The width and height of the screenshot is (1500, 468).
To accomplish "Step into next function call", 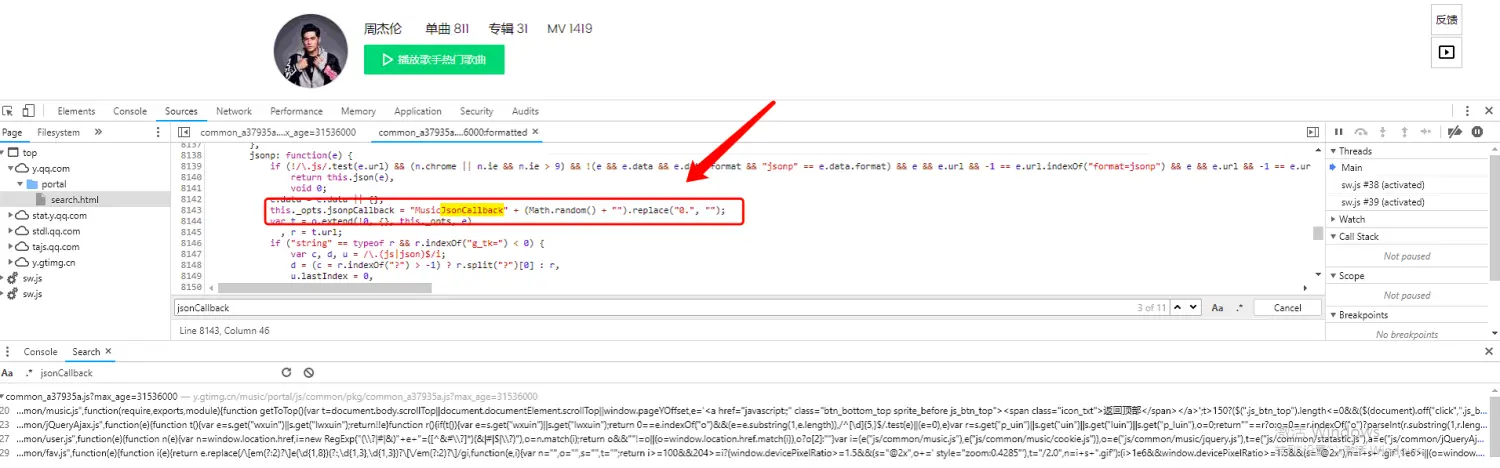I will (x=1384, y=132).
